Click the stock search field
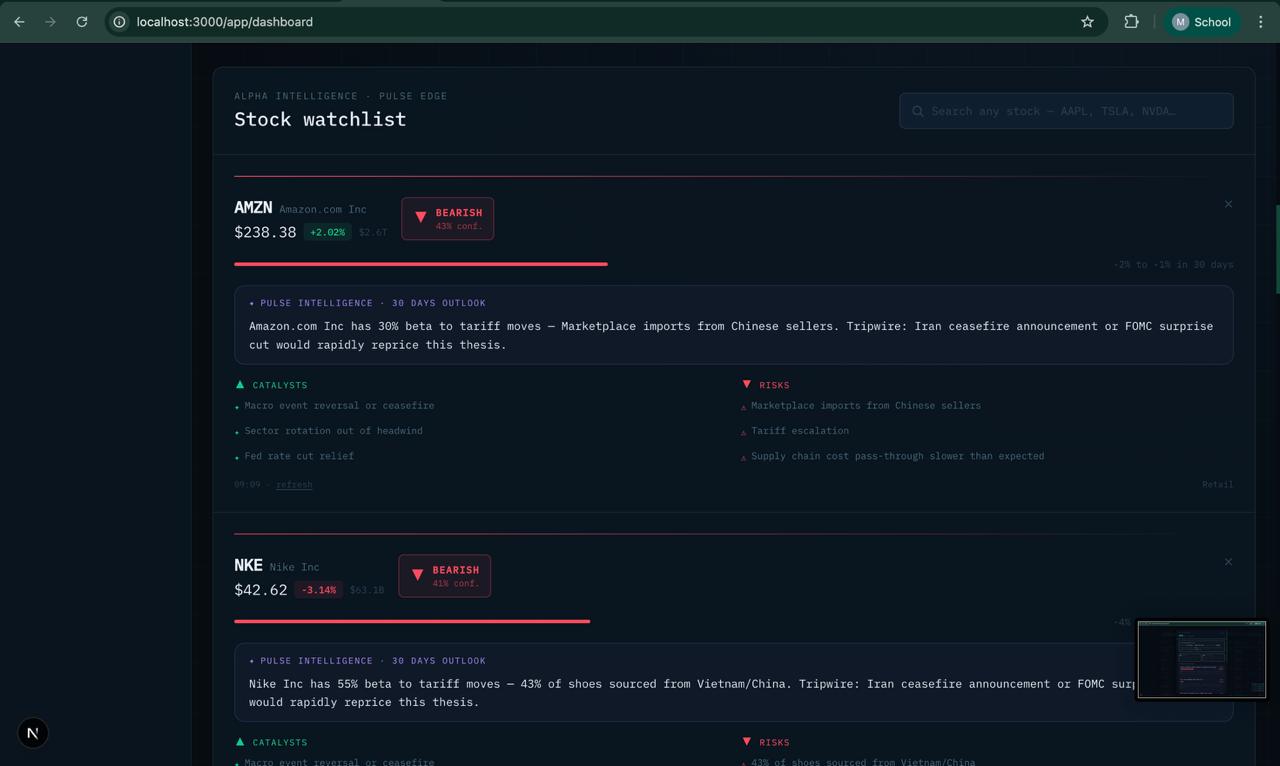This screenshot has width=1280, height=766. 1066,111
